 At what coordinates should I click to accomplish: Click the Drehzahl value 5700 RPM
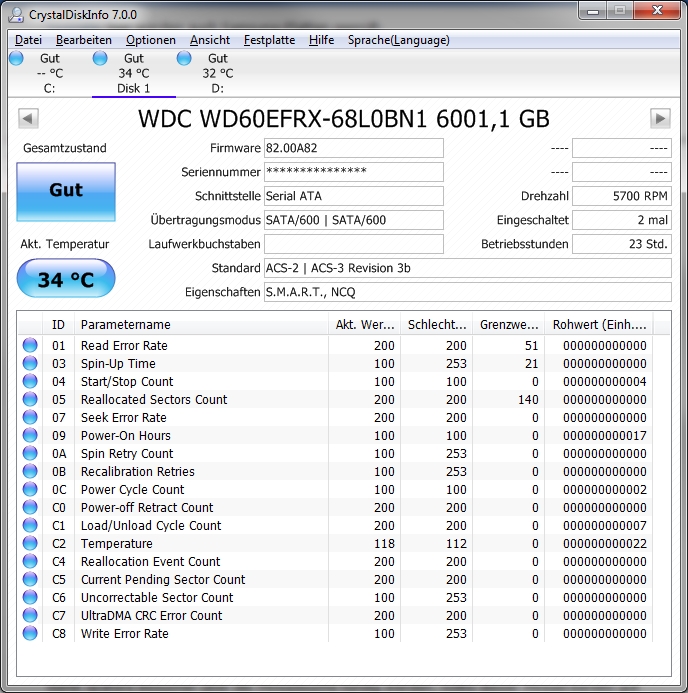point(622,196)
